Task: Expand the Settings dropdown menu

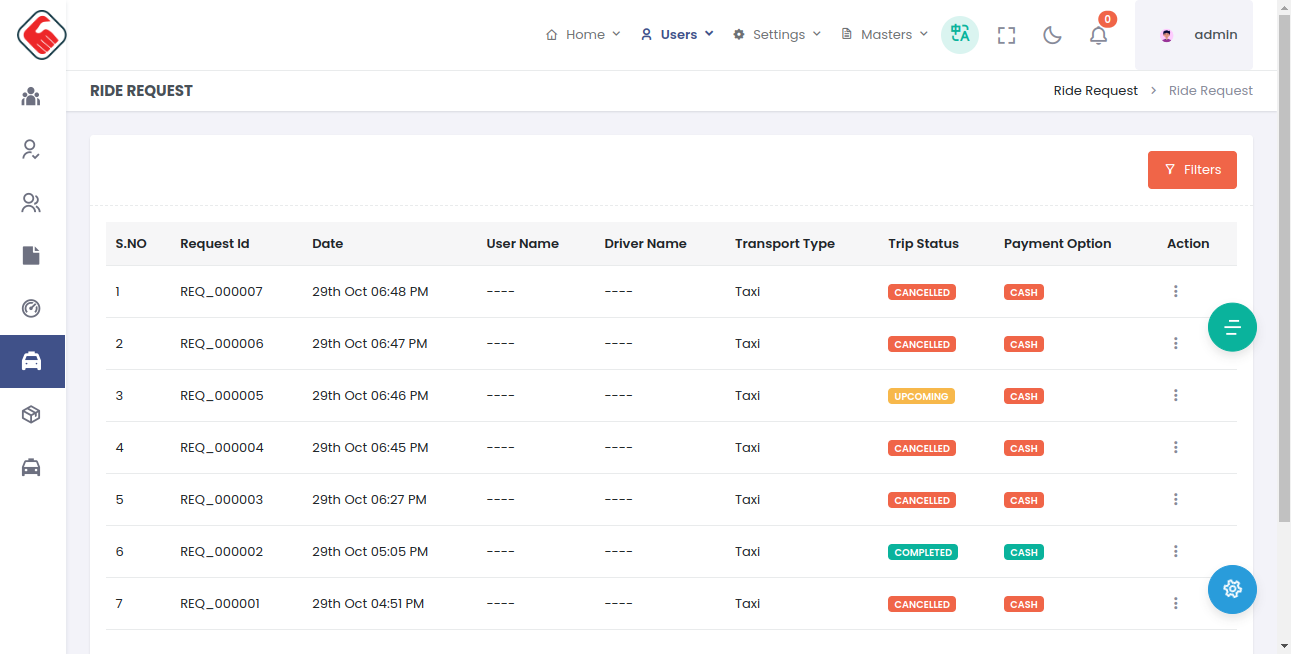Action: click(x=778, y=35)
